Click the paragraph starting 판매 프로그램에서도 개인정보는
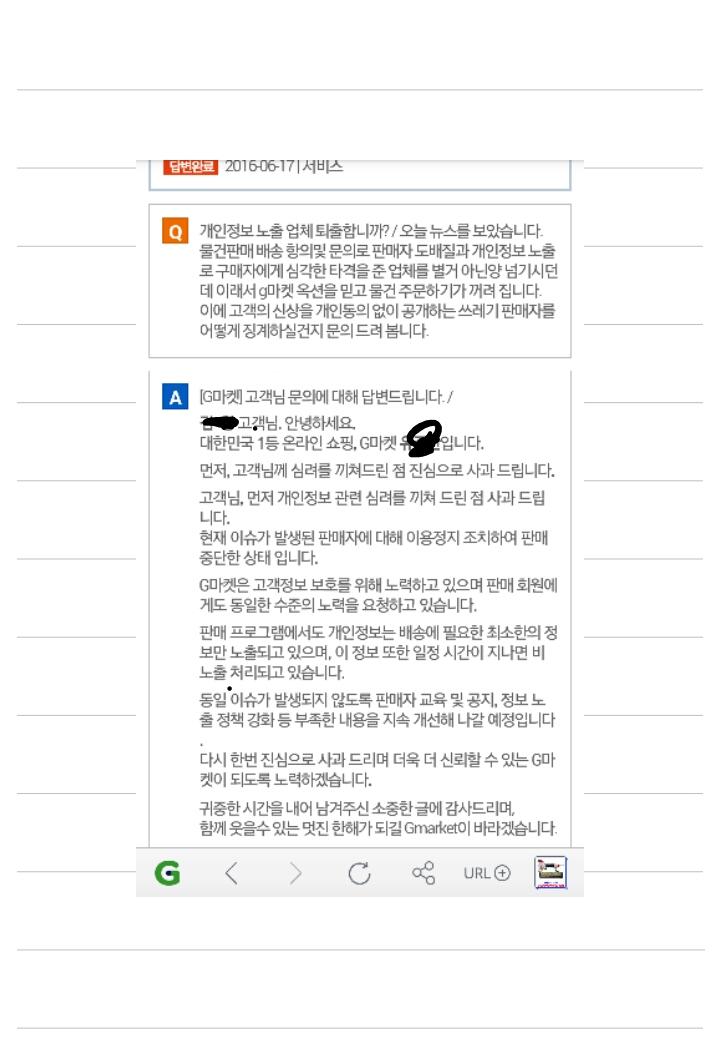Viewport: 720px width, 1054px height. [378, 652]
